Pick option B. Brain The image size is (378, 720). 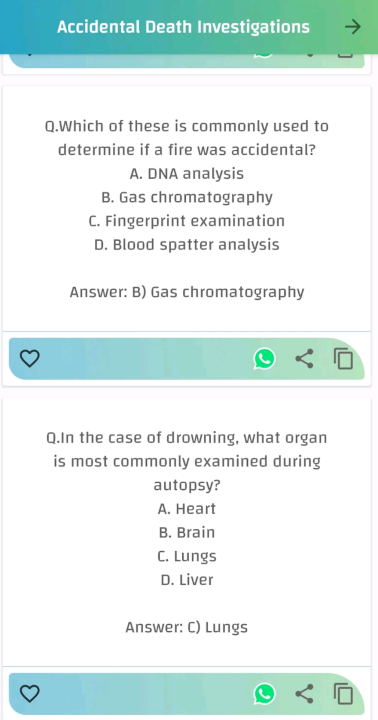(187, 533)
